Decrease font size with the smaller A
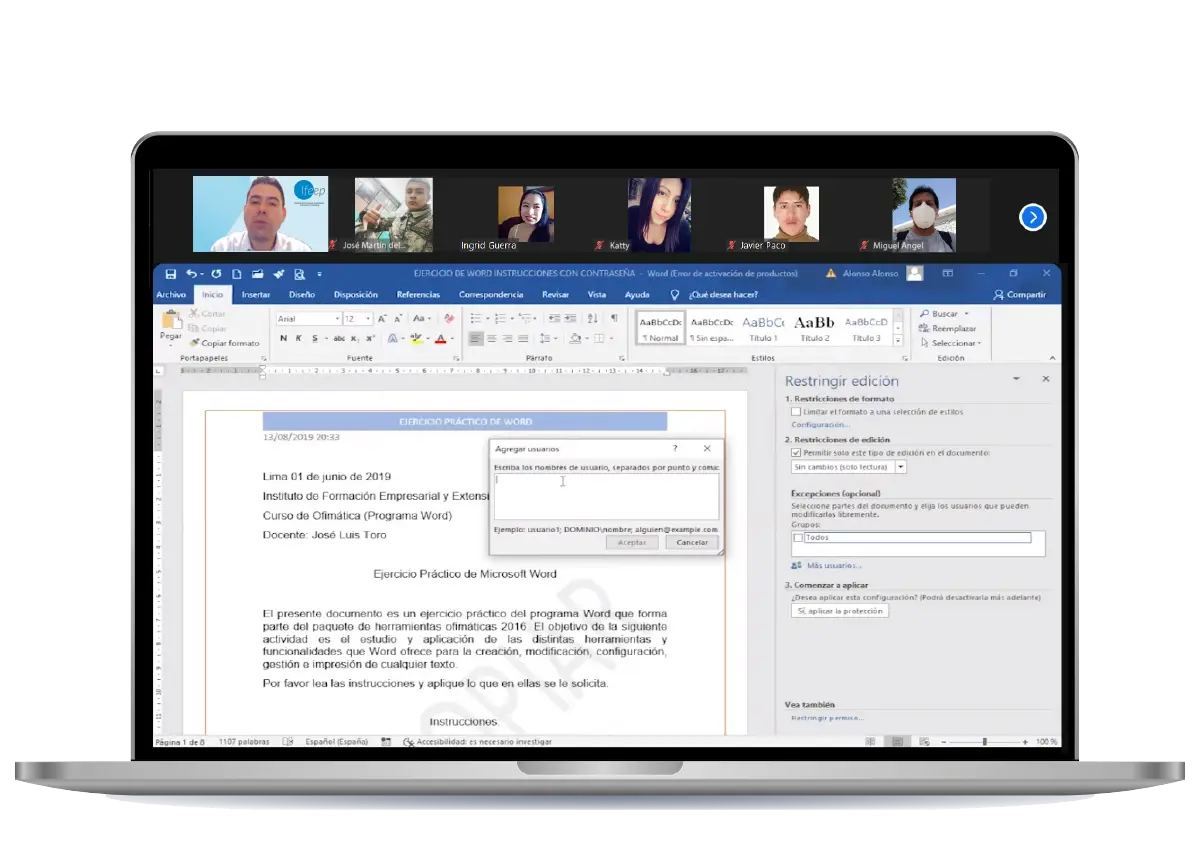This screenshot has width=1201, height=861. [x=398, y=319]
